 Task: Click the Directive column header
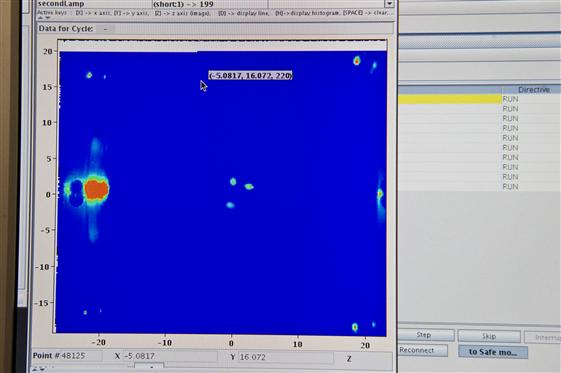533,90
